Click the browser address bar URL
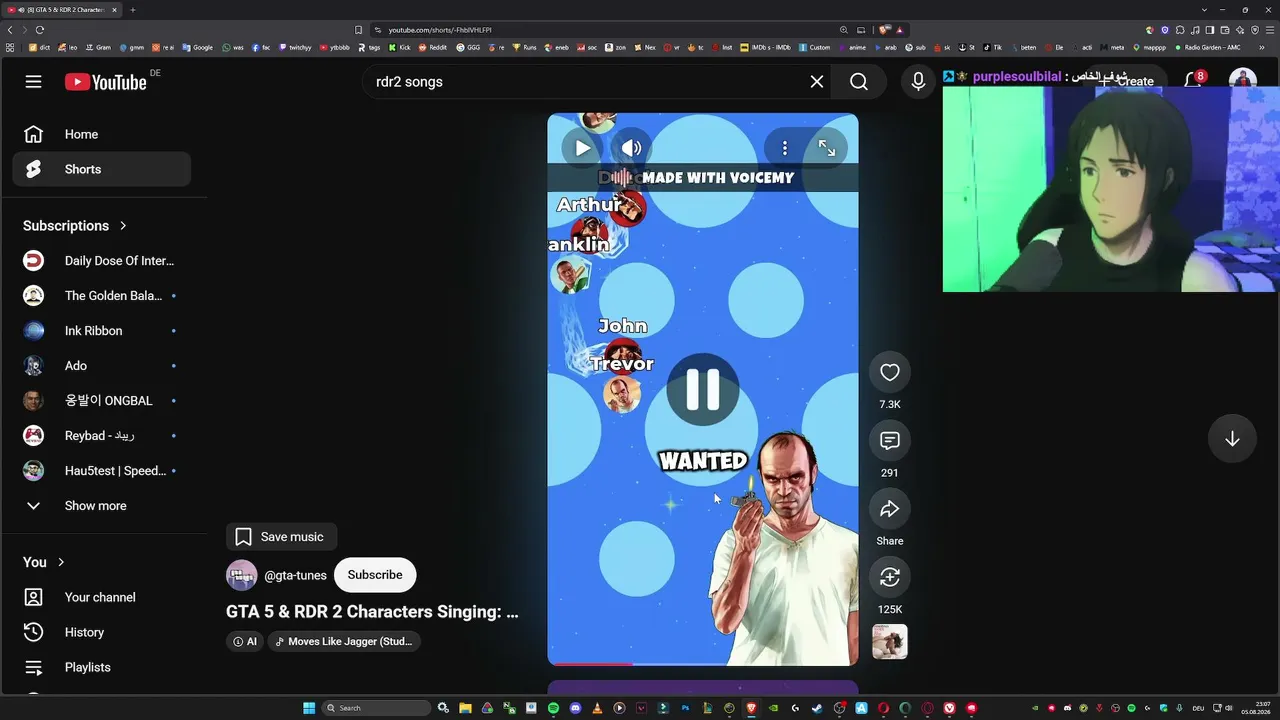Viewport: 1280px width, 720px height. click(x=440, y=30)
